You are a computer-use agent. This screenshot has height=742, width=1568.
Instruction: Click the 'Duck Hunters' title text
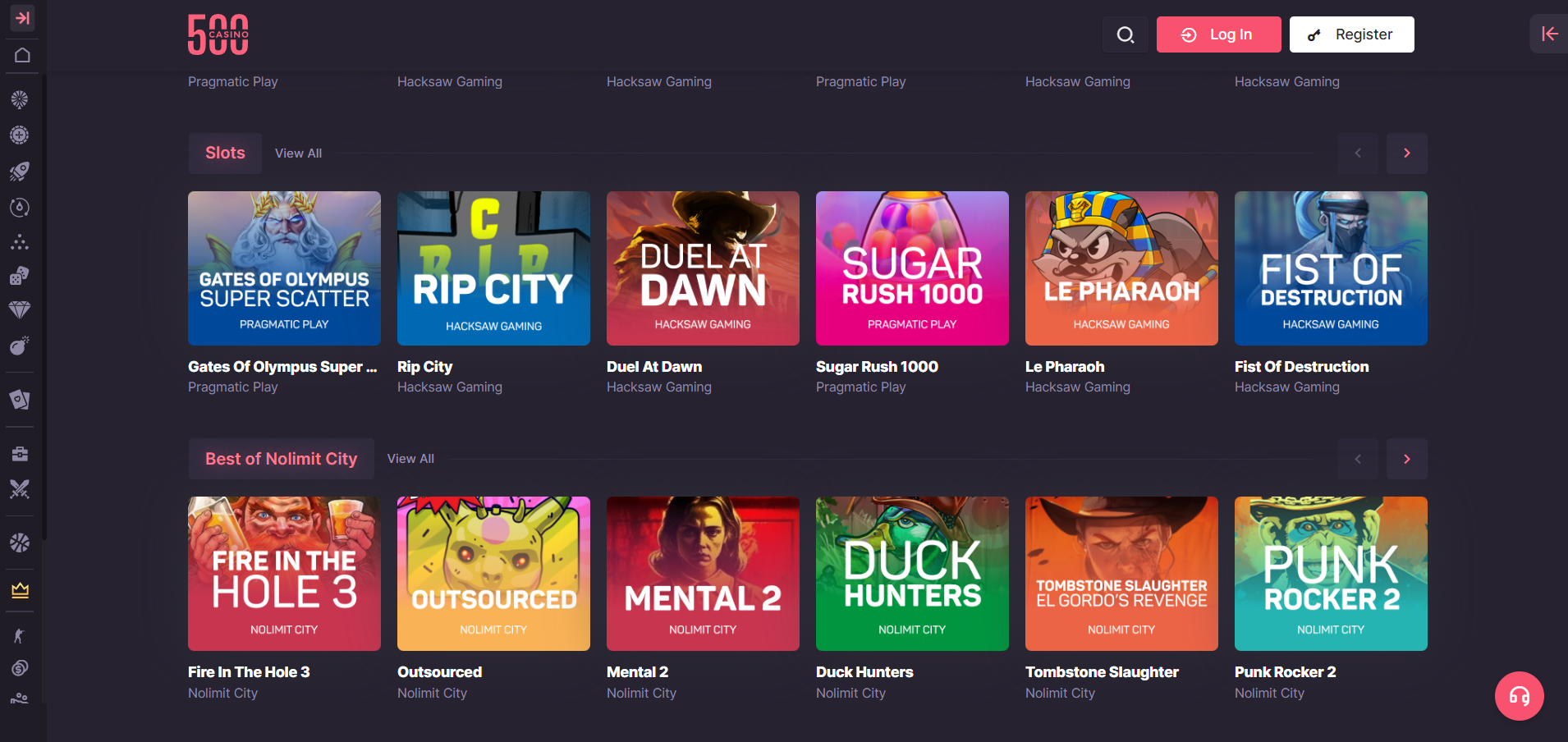point(864,672)
